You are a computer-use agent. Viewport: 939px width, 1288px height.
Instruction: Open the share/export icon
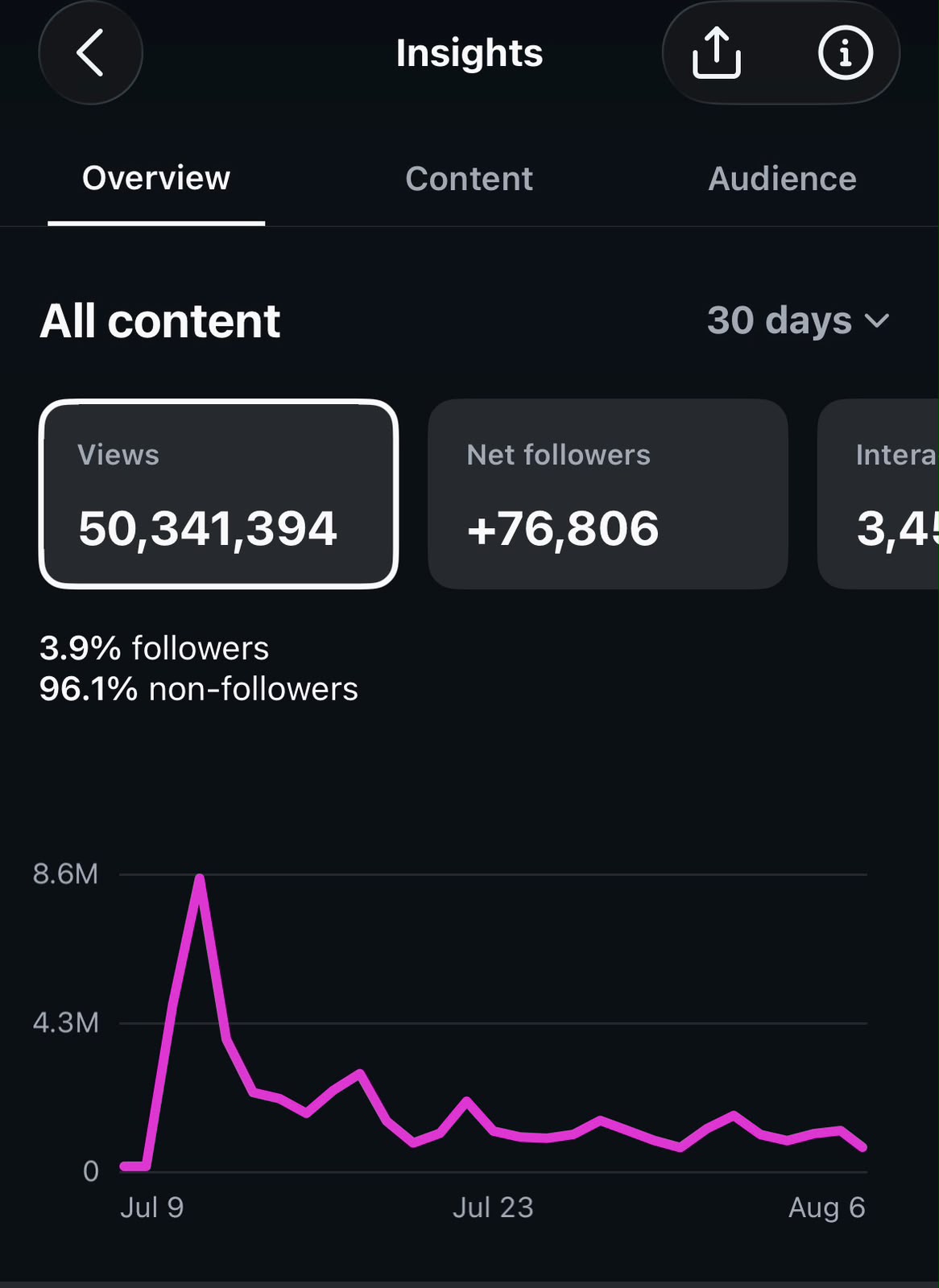(716, 53)
